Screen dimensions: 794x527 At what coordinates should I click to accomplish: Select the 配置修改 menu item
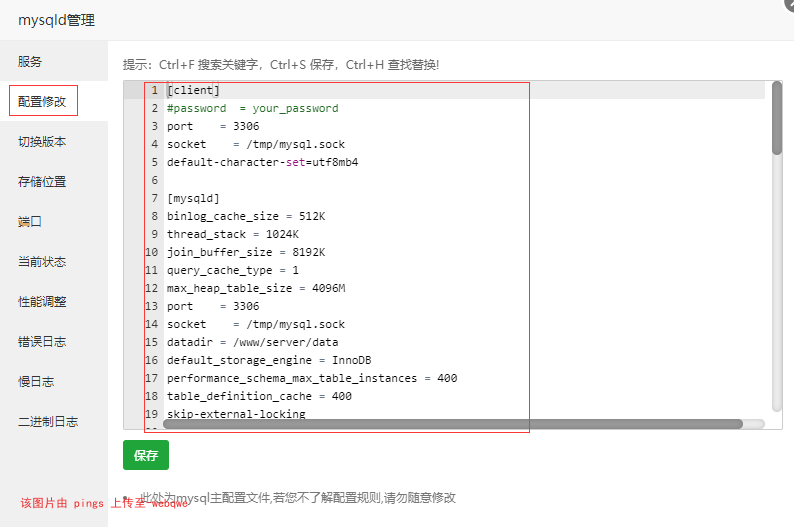[43, 101]
